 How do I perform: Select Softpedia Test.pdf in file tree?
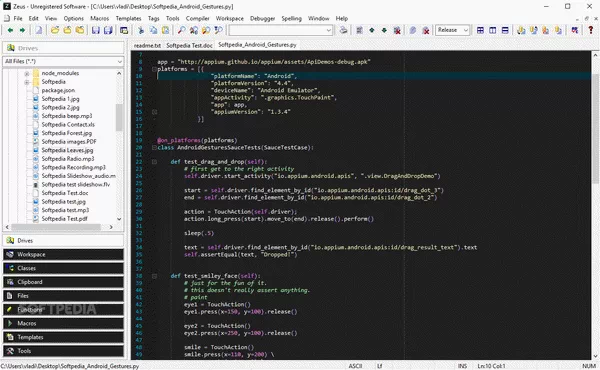(x=64, y=219)
